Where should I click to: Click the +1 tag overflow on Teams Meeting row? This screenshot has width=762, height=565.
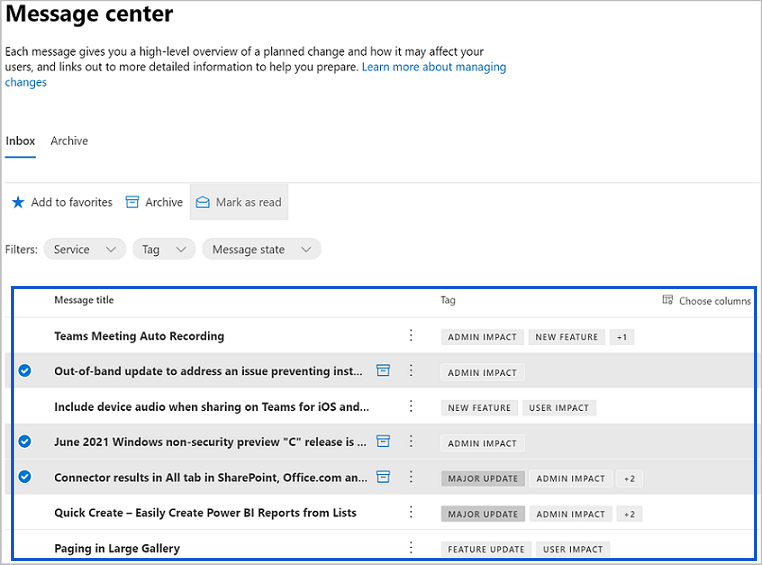622,337
